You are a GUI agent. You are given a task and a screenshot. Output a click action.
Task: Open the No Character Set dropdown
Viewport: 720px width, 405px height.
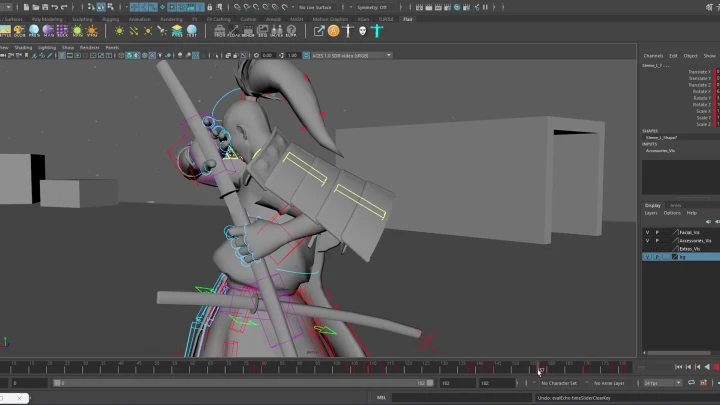coord(559,383)
